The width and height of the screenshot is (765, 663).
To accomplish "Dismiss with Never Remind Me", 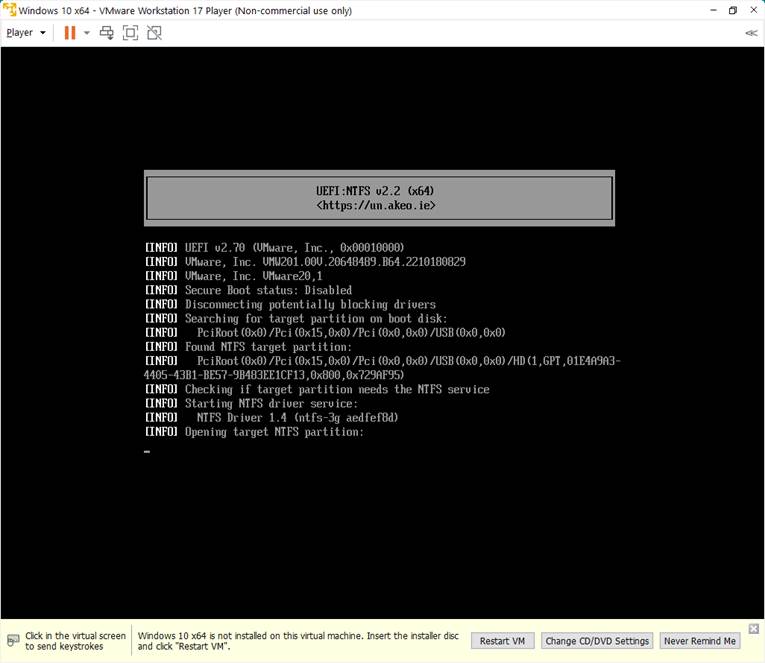I will click(x=700, y=641).
